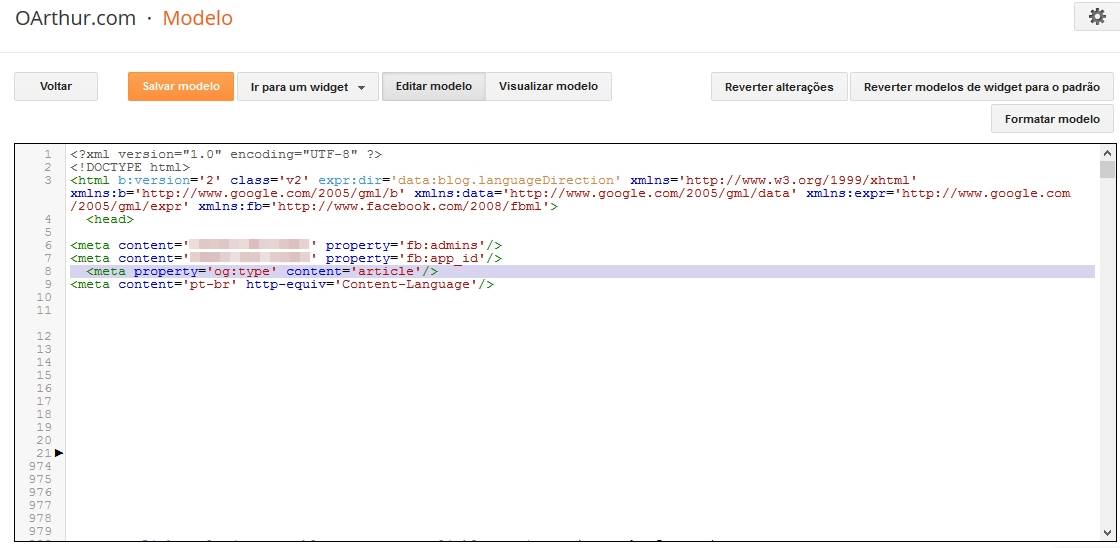Click the Formatar modelo button
Screen dimensions: 1120x548
(x=1052, y=119)
